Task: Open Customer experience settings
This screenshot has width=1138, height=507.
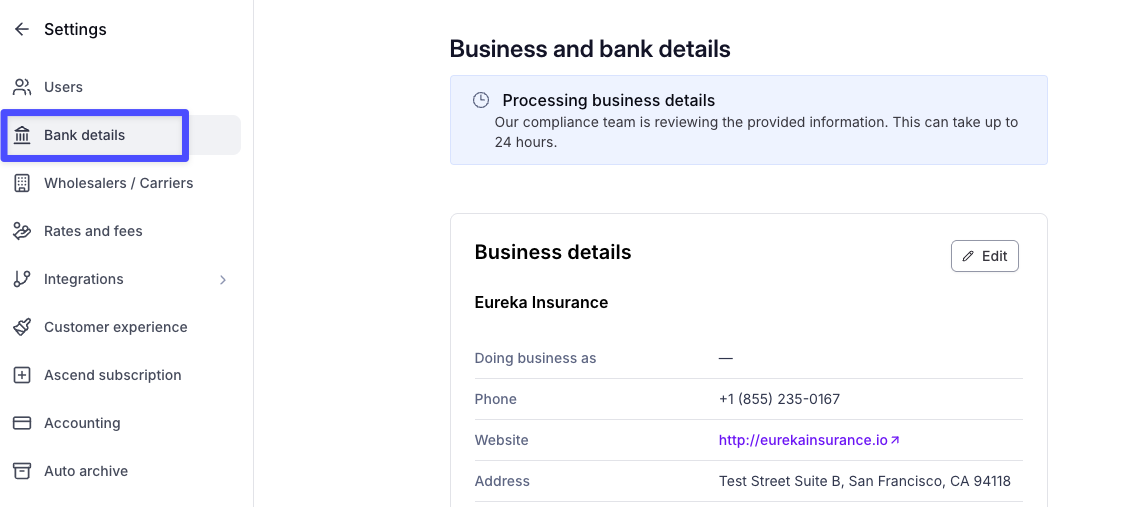Action: tap(120, 327)
